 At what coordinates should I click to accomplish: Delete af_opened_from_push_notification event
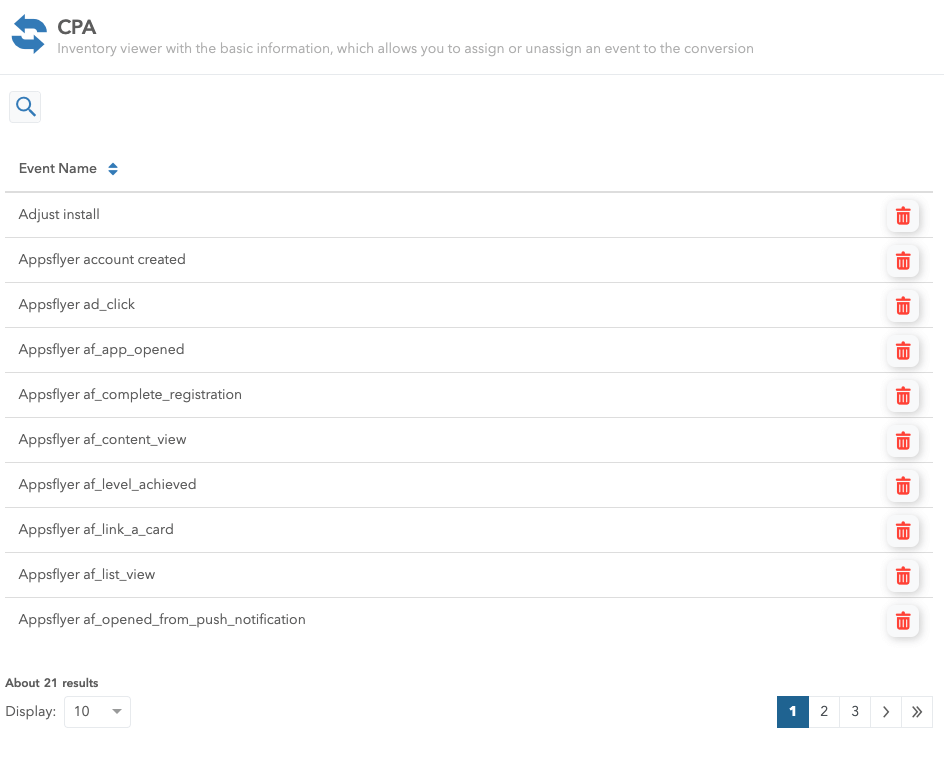[x=903, y=621]
